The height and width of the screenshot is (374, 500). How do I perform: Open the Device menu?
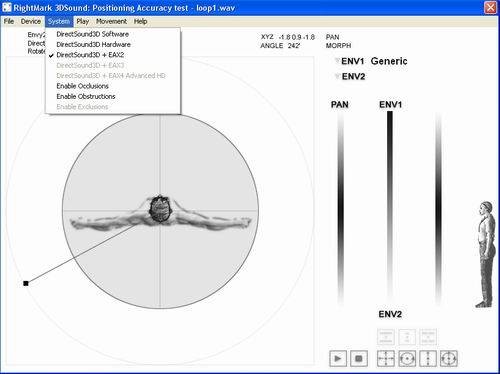30,21
